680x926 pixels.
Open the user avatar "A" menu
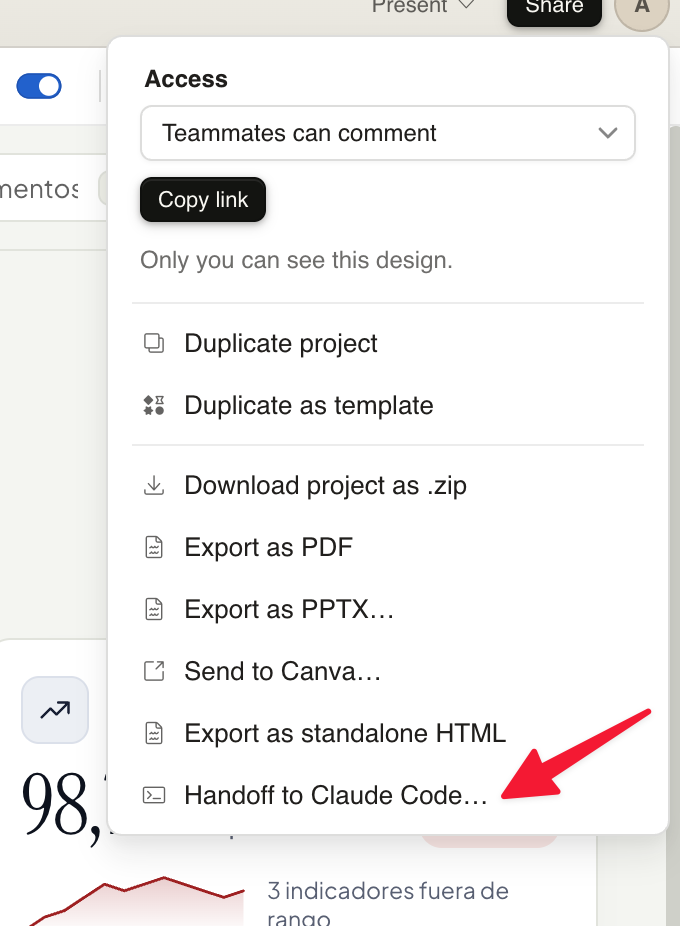click(641, 8)
